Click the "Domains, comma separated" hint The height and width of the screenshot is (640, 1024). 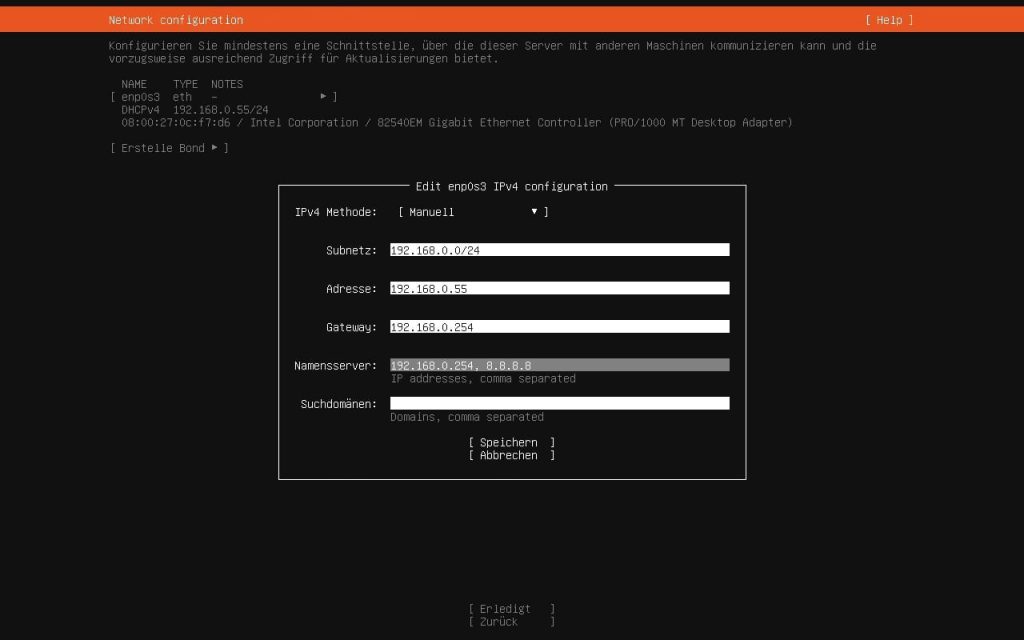pyautogui.click(x=467, y=417)
